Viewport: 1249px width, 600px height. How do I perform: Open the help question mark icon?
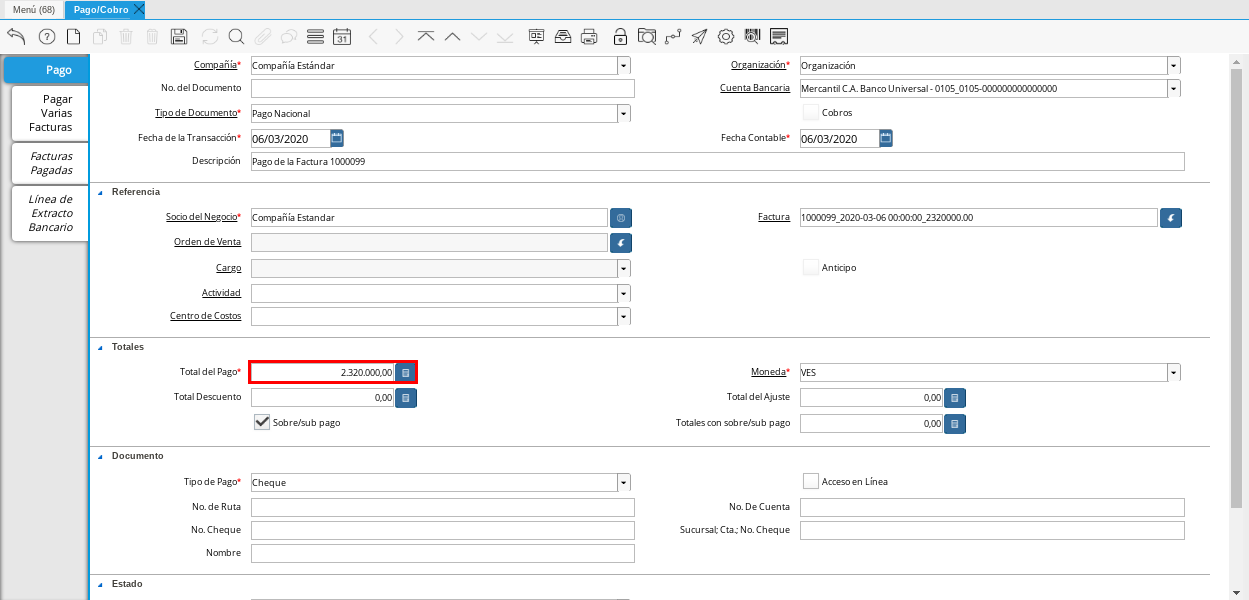point(46,37)
